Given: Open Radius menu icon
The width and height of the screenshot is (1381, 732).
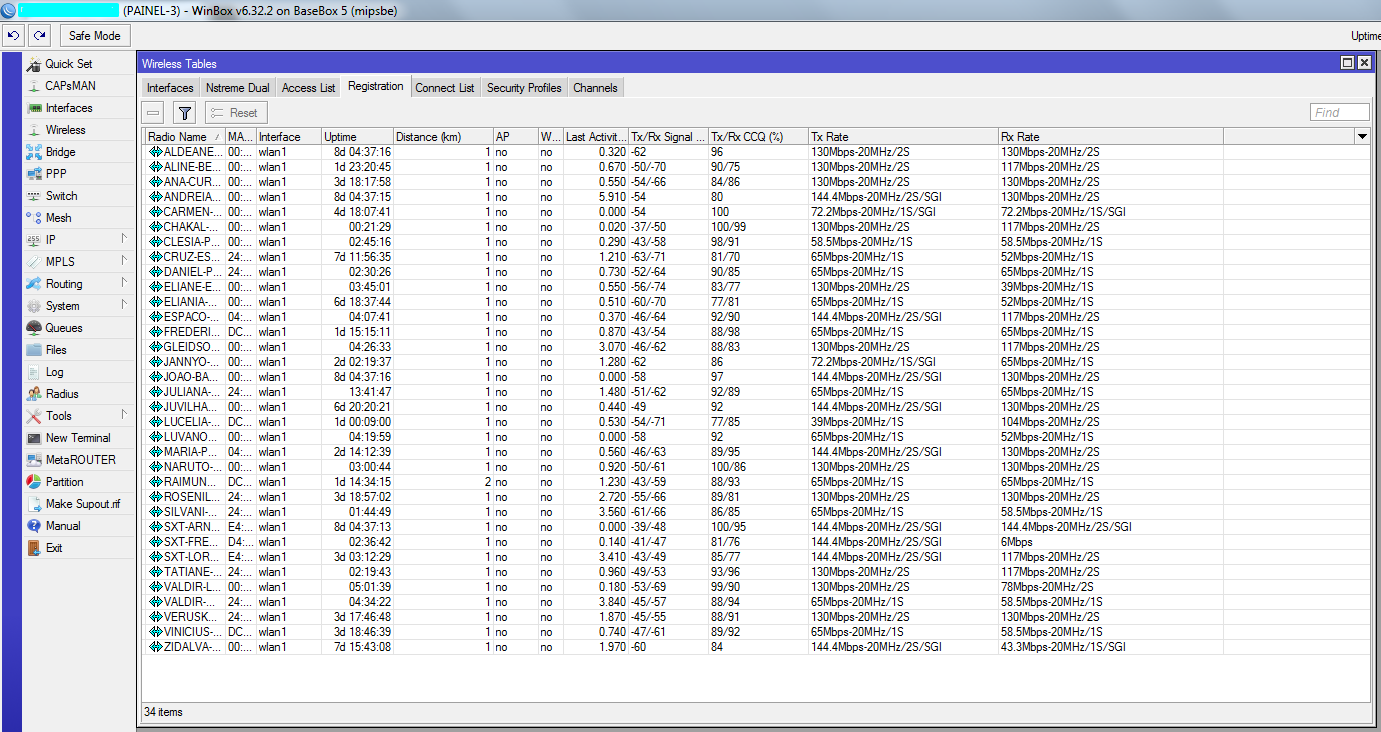Looking at the screenshot, I should point(34,394).
